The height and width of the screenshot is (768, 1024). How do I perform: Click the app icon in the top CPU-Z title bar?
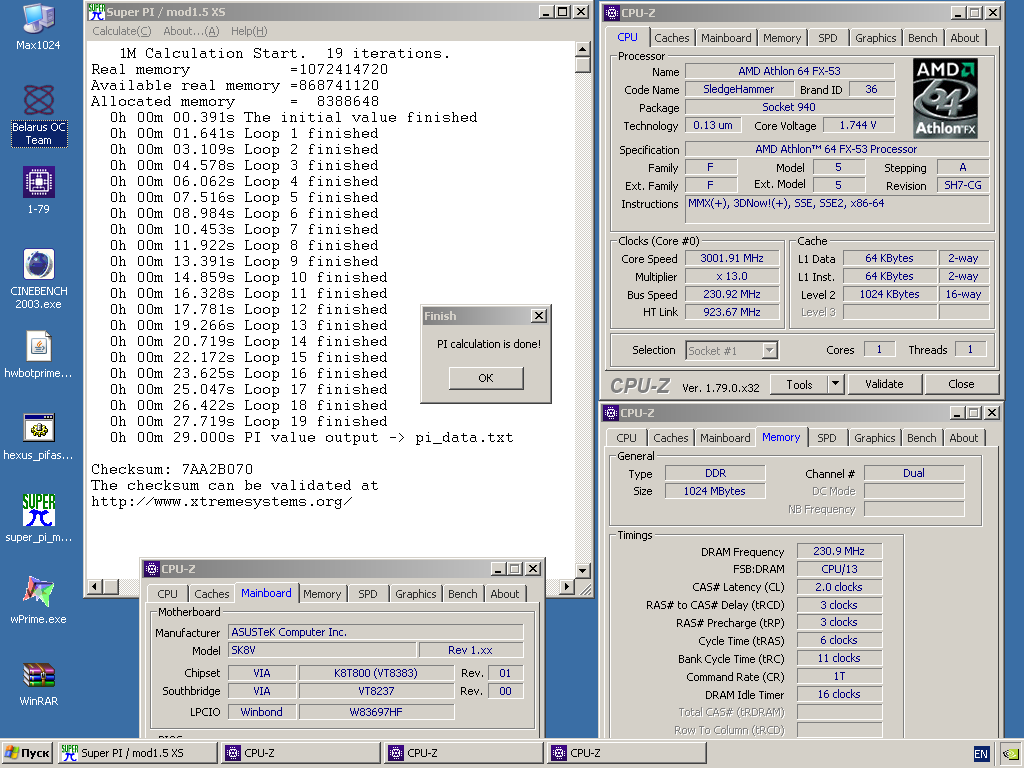(611, 12)
